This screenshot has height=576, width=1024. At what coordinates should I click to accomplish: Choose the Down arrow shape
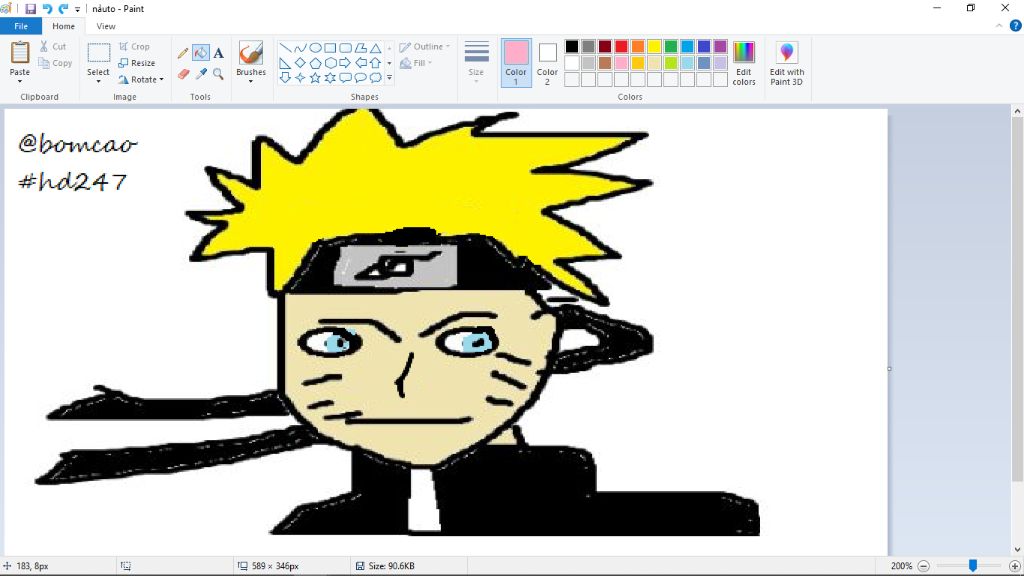(x=285, y=78)
